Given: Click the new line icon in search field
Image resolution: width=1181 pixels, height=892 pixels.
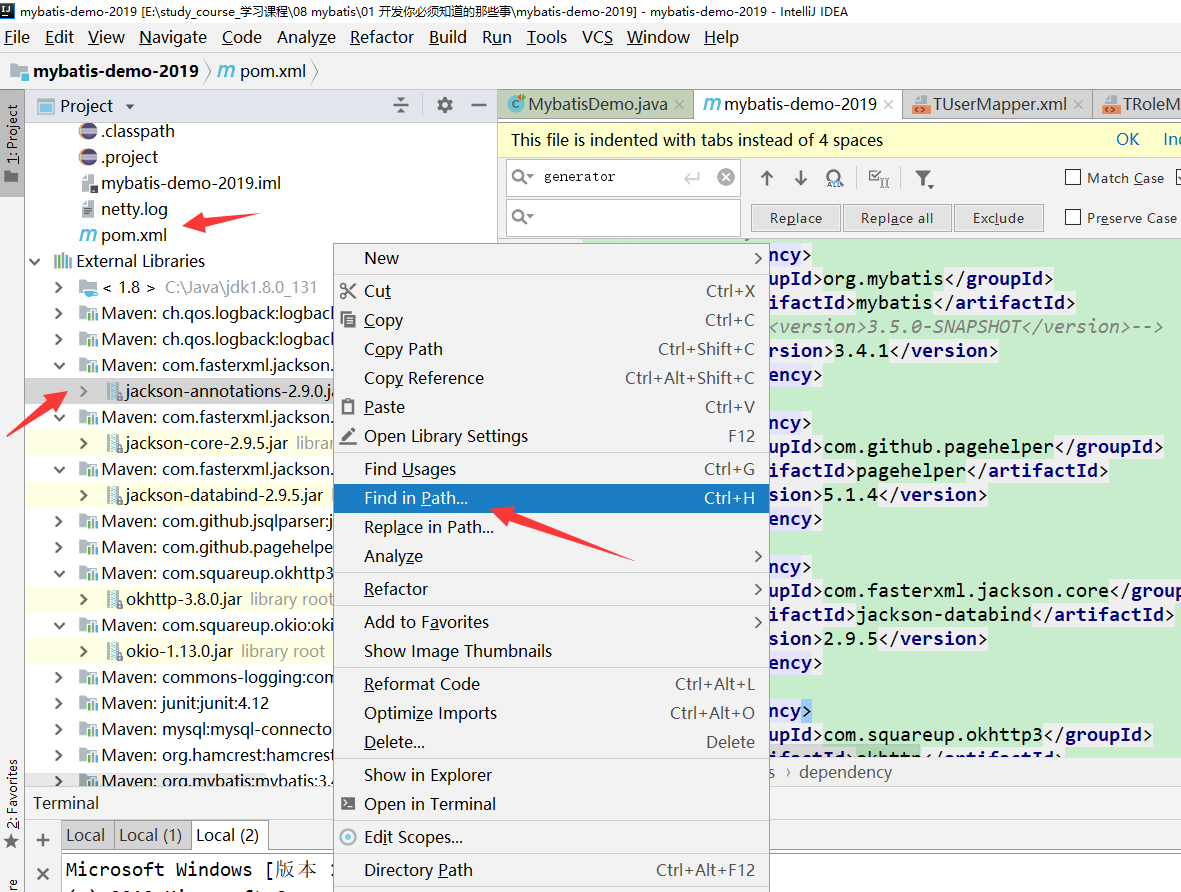Looking at the screenshot, I should (x=692, y=178).
